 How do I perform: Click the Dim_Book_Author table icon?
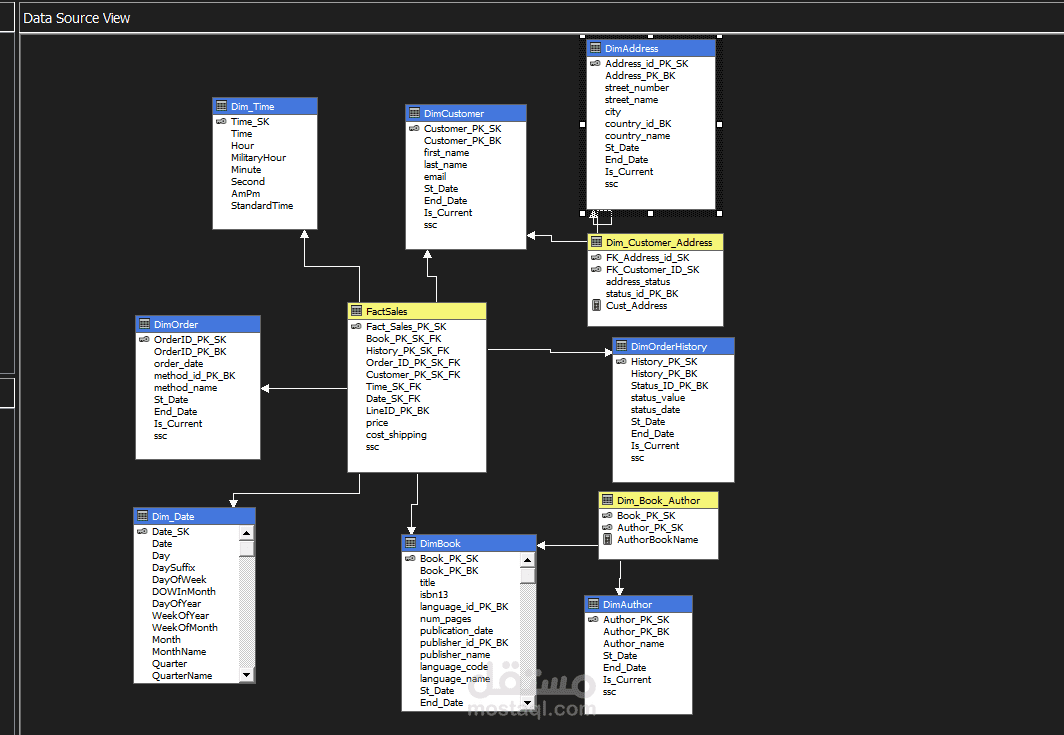pos(607,500)
